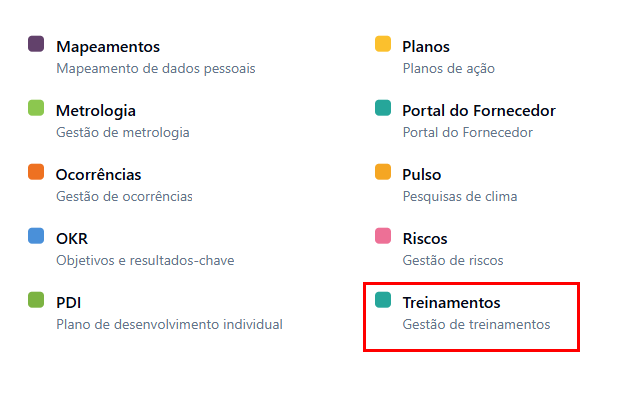Open the Mapeamentos module
The height and width of the screenshot is (413, 621).
coord(108,47)
